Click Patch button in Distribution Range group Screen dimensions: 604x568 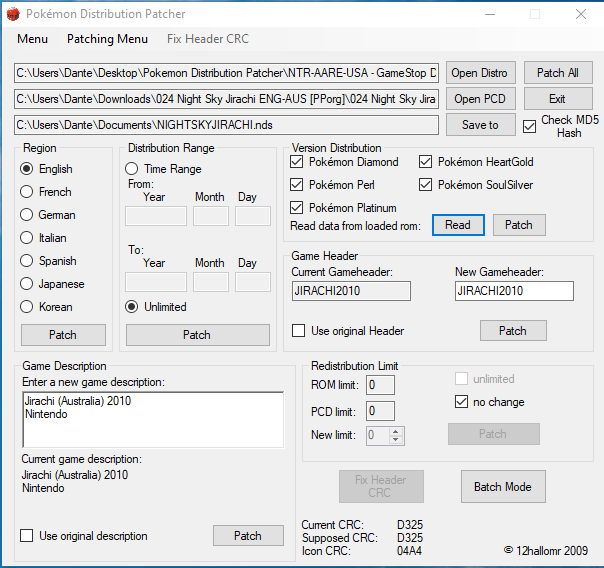[x=198, y=335]
